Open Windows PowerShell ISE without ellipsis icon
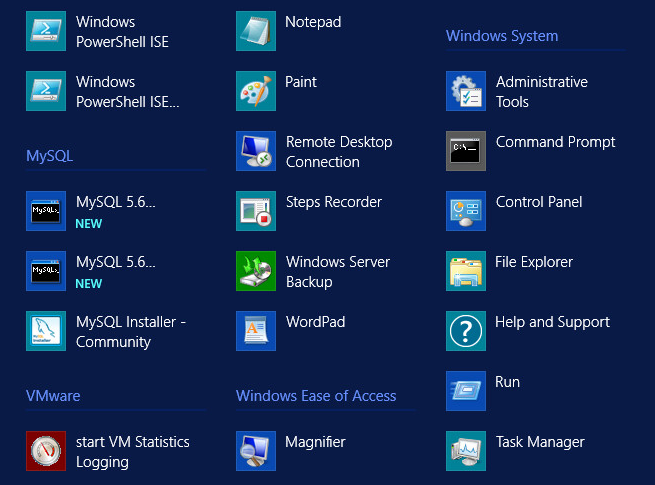655x485 pixels. coord(46,31)
